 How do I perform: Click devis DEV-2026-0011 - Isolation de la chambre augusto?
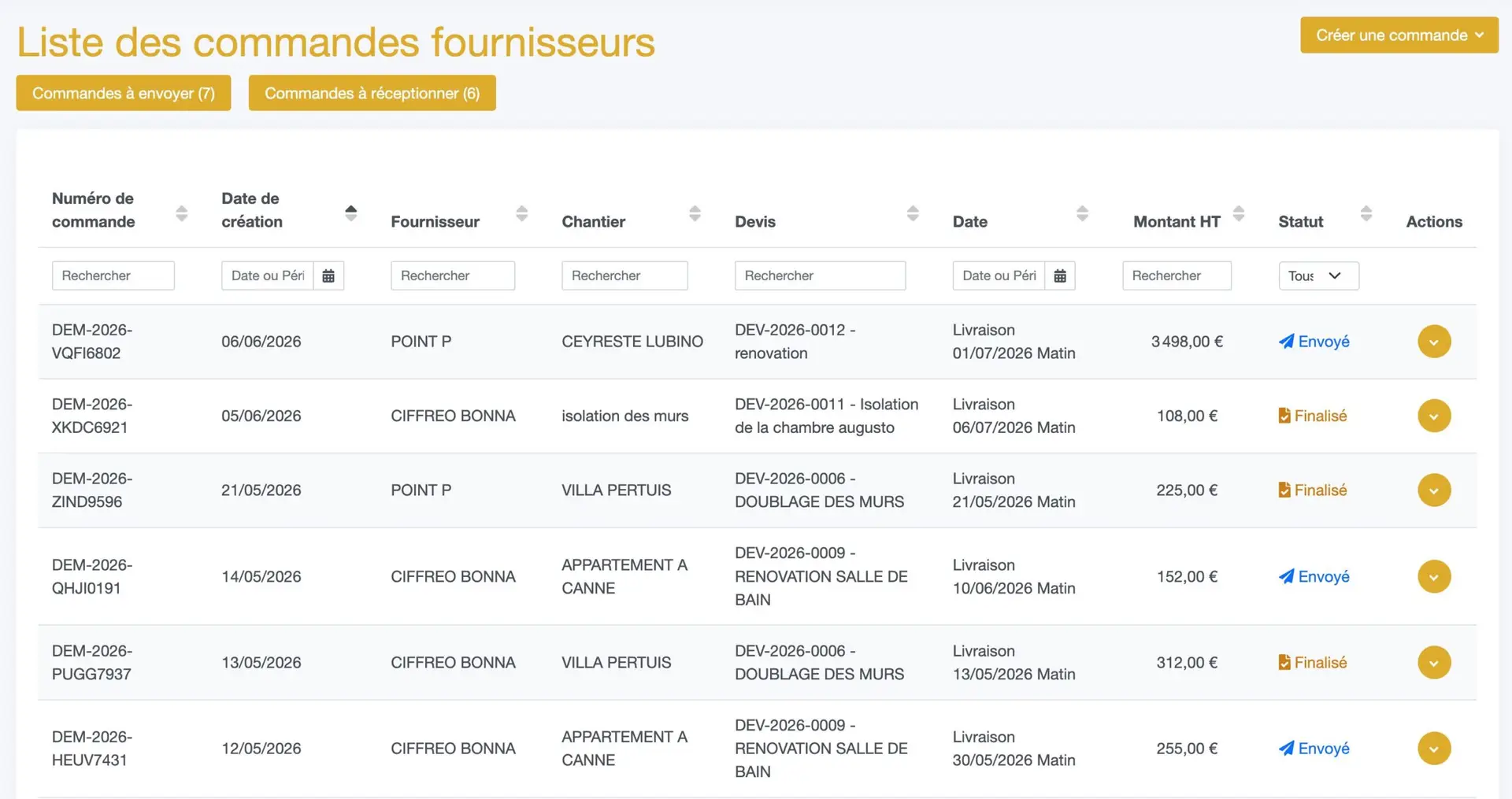827,416
